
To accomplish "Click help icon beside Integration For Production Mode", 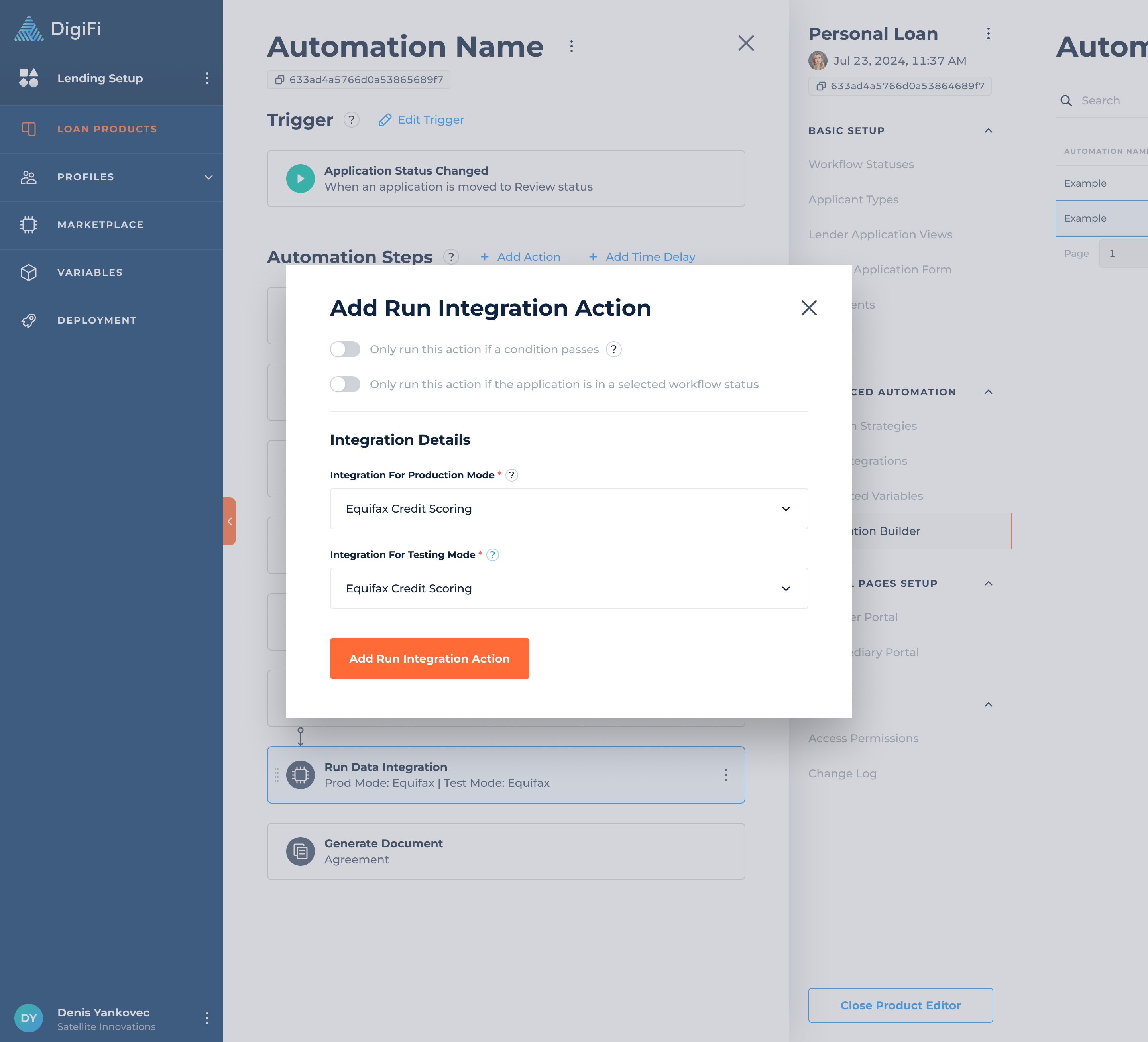I will click(511, 475).
